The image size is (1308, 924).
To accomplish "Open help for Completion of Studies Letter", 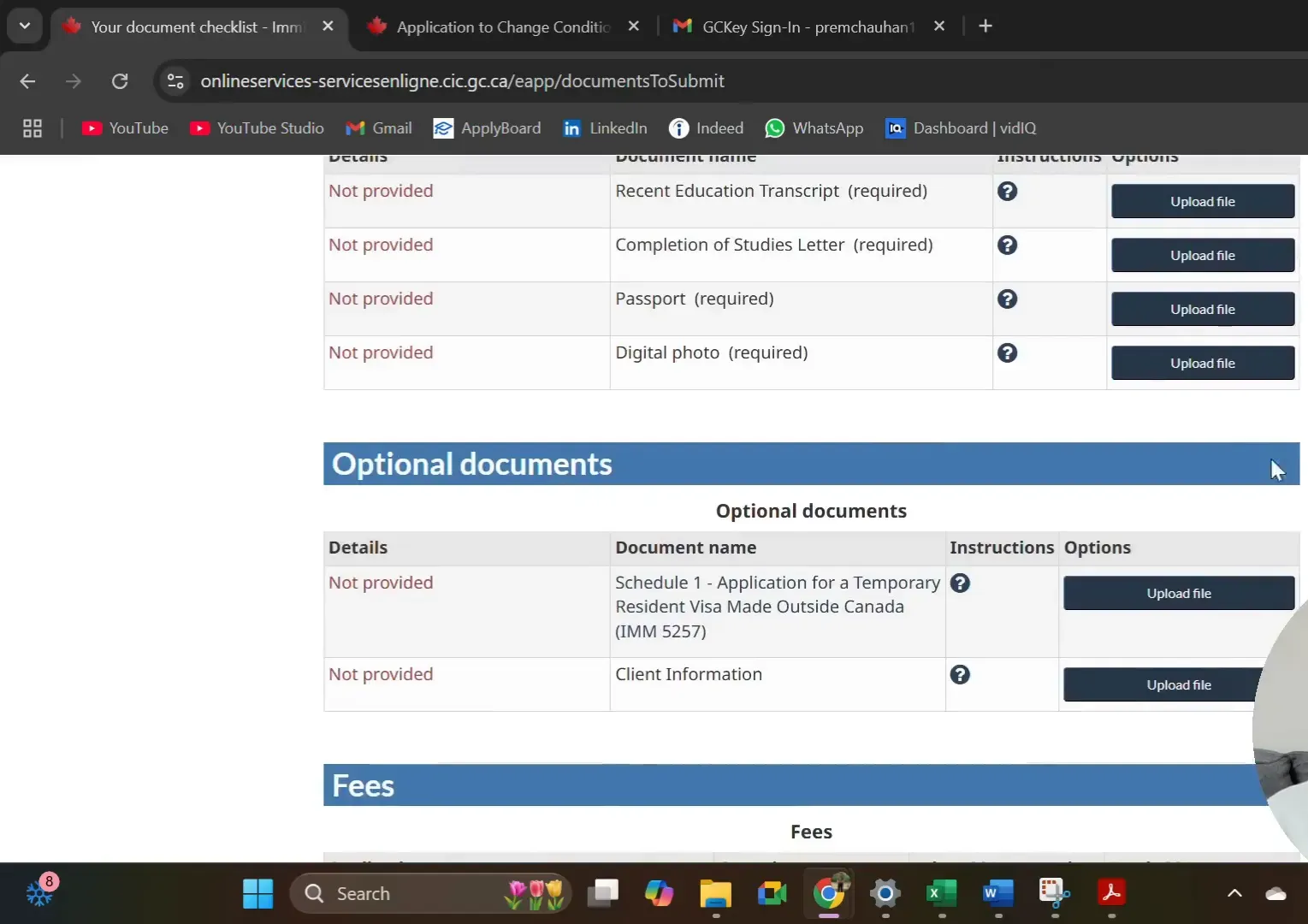I will pos(1007,245).
